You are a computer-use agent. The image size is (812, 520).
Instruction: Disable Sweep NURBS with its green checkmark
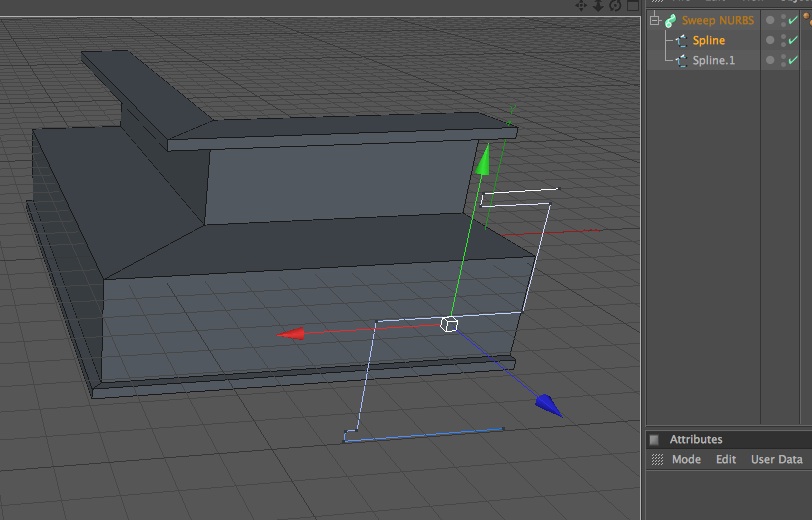pyautogui.click(x=793, y=20)
